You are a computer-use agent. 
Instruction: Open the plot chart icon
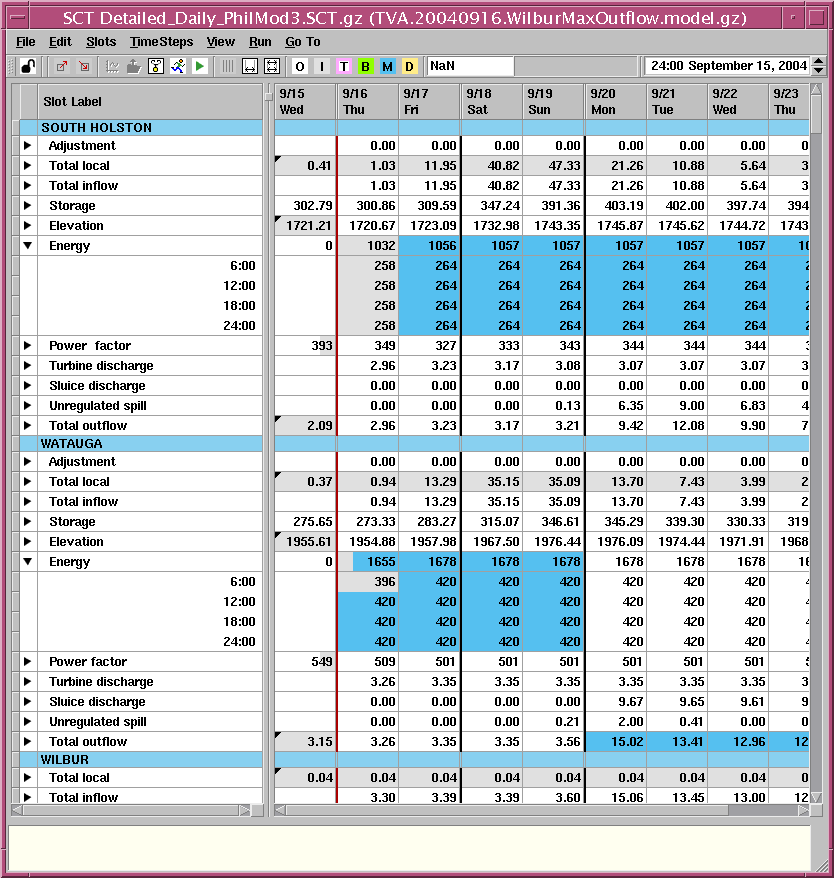tap(113, 67)
